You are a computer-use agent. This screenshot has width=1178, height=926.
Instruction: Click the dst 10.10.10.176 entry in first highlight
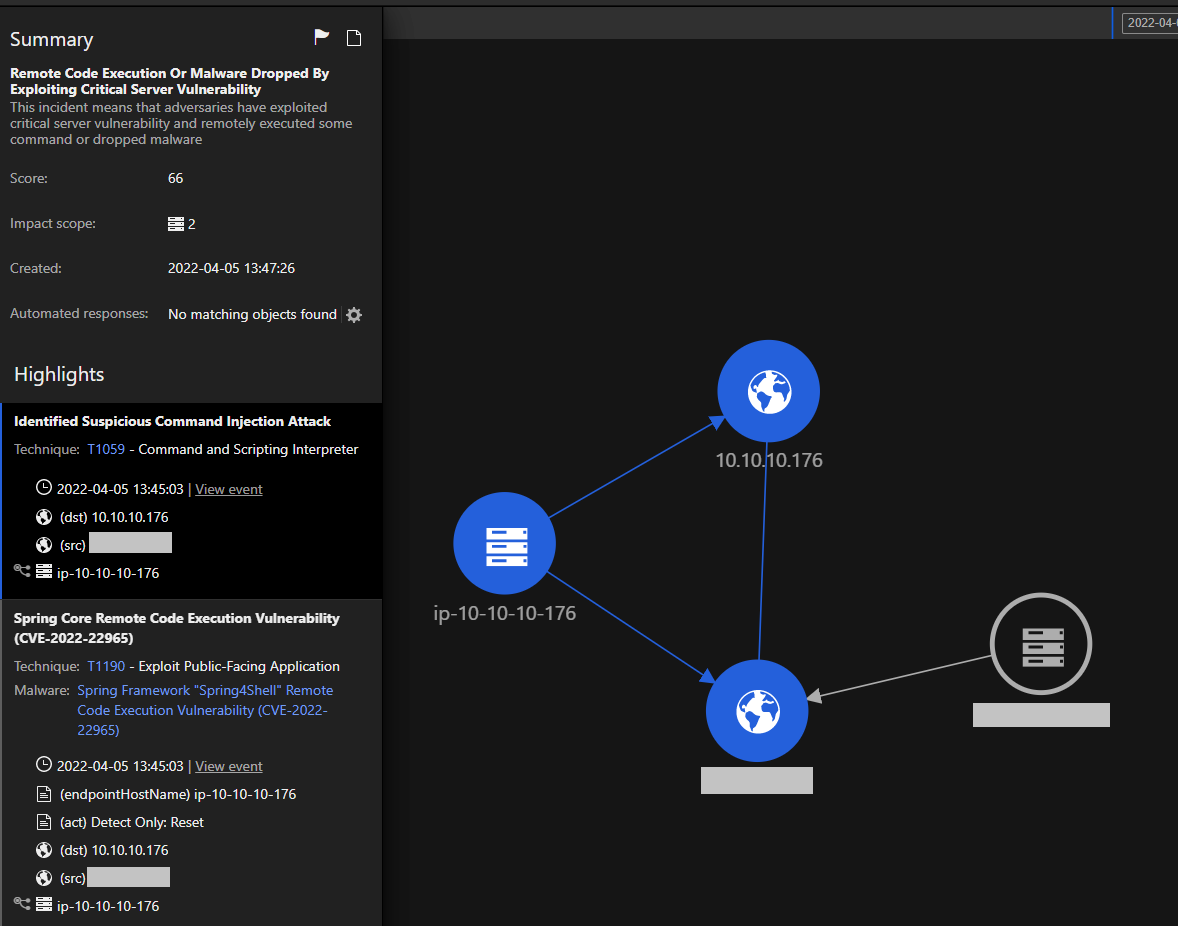tap(114, 518)
